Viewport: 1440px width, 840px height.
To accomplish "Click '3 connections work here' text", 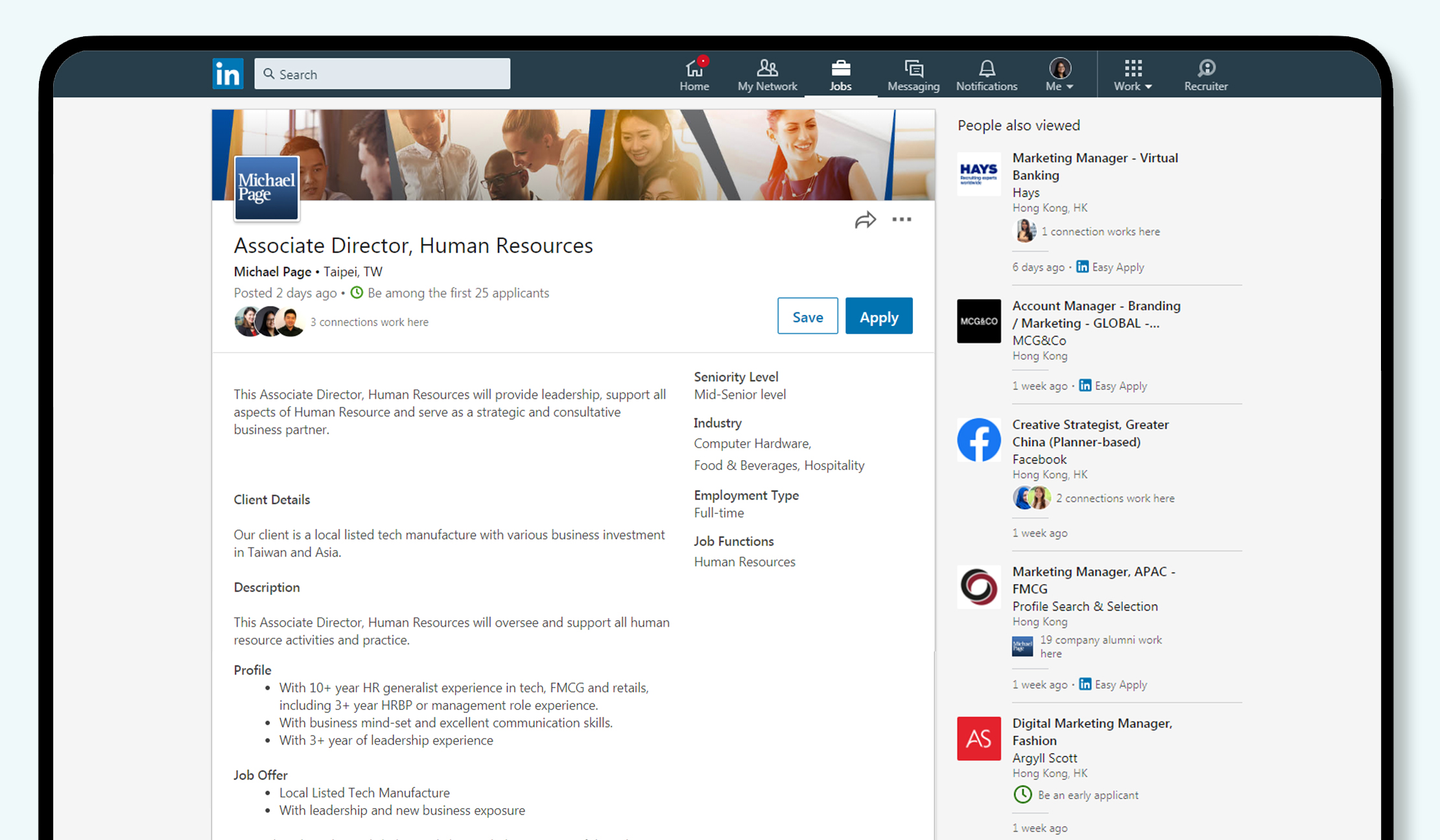I will point(370,322).
